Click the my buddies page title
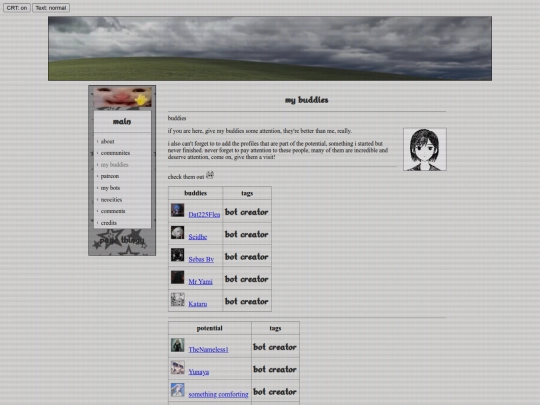The height and width of the screenshot is (405, 540). pos(307,100)
